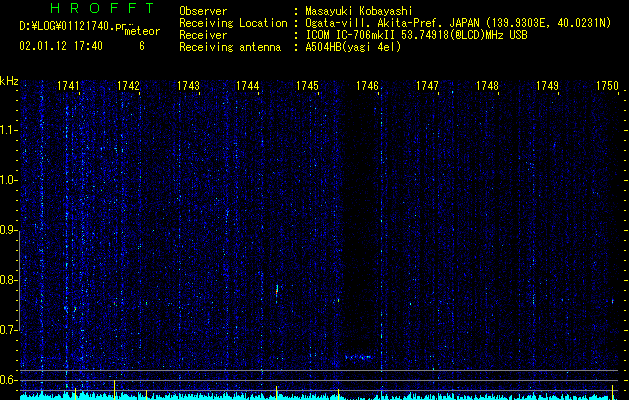Click the 1742 time marker
This screenshot has height=400, width=629.
128,85
